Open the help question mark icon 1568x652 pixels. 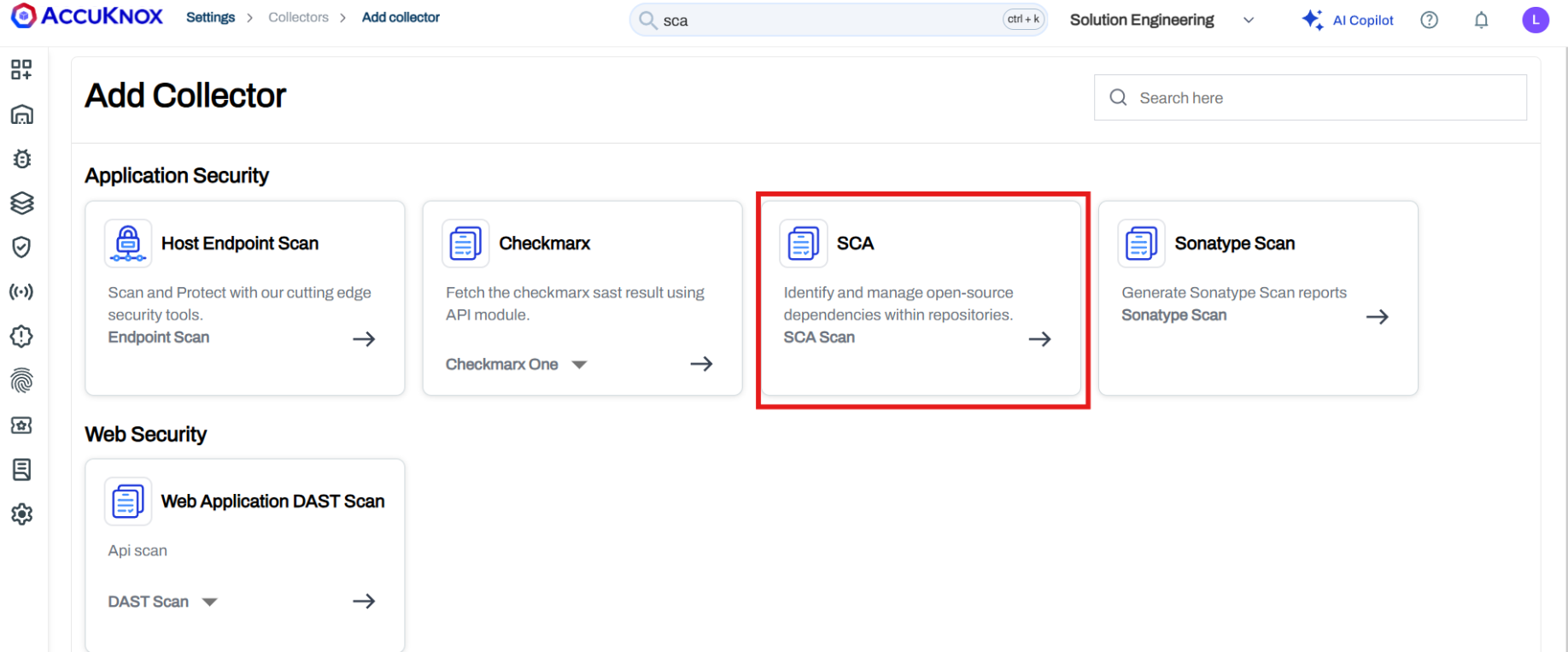tap(1429, 21)
